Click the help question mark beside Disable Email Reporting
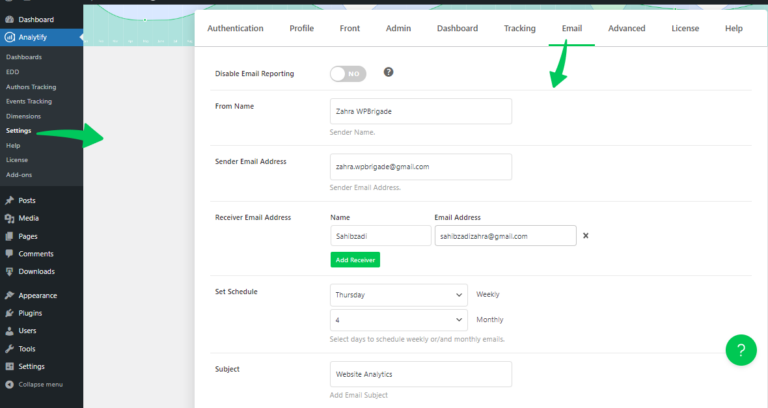Image resolution: width=768 pixels, height=408 pixels. coord(388,72)
